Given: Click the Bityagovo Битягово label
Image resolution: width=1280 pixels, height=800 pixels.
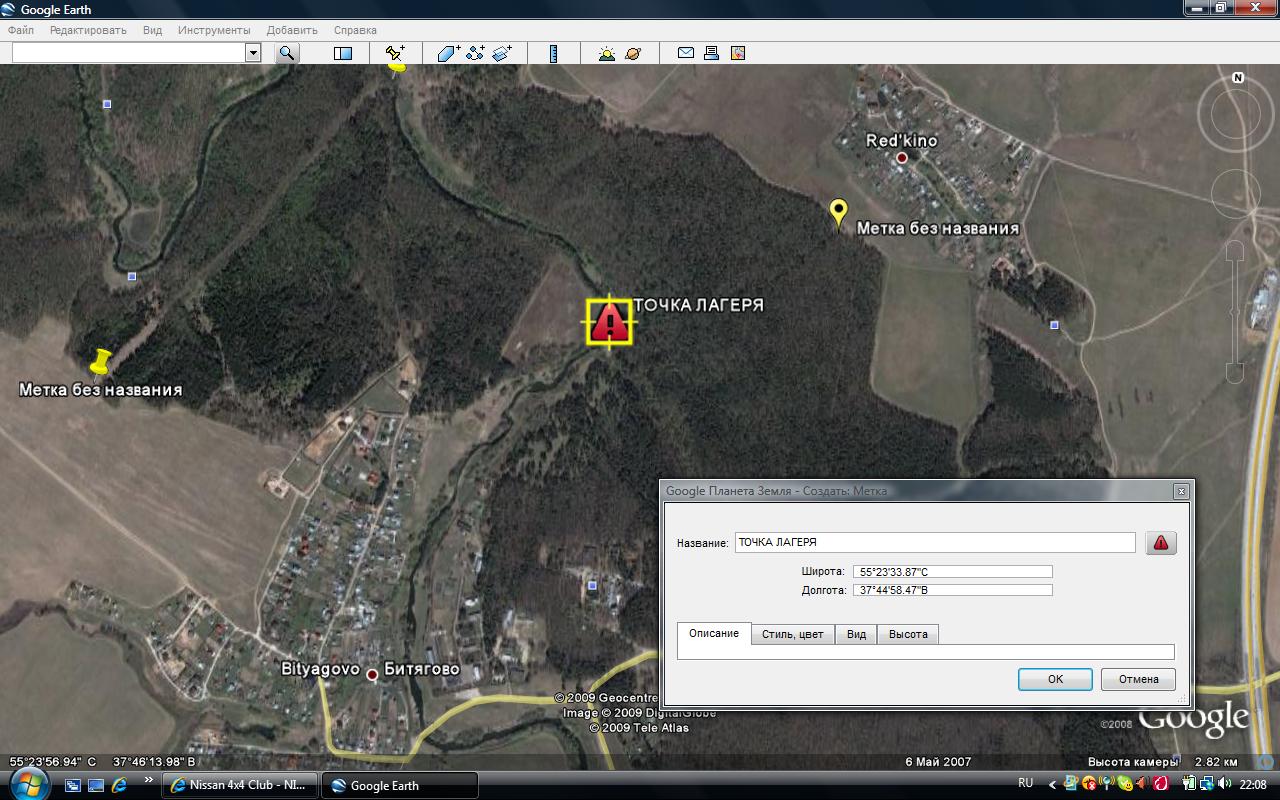Looking at the screenshot, I should 370,670.
